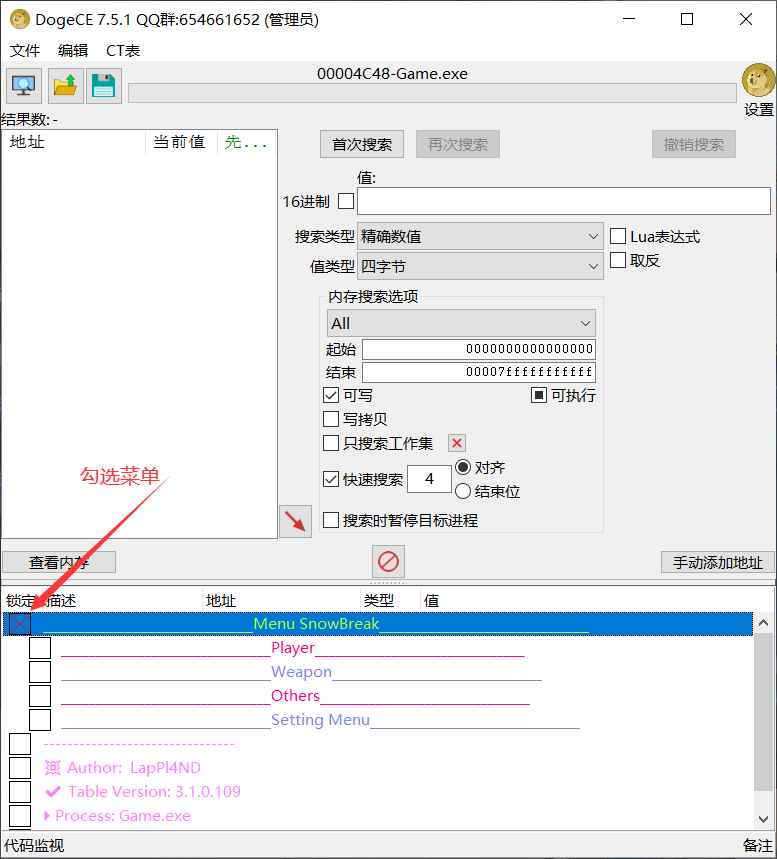Click the open folder load table icon
Image resolution: width=777 pixels, height=859 pixels.
[x=65, y=86]
